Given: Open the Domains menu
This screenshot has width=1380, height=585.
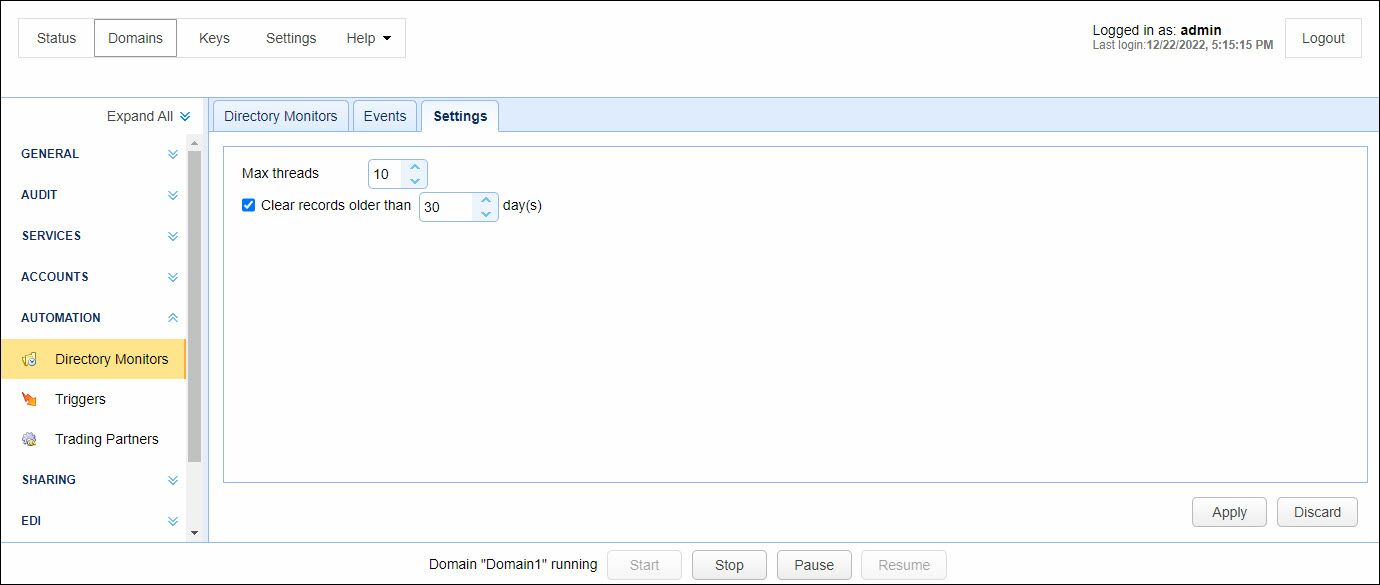Looking at the screenshot, I should 136,38.
